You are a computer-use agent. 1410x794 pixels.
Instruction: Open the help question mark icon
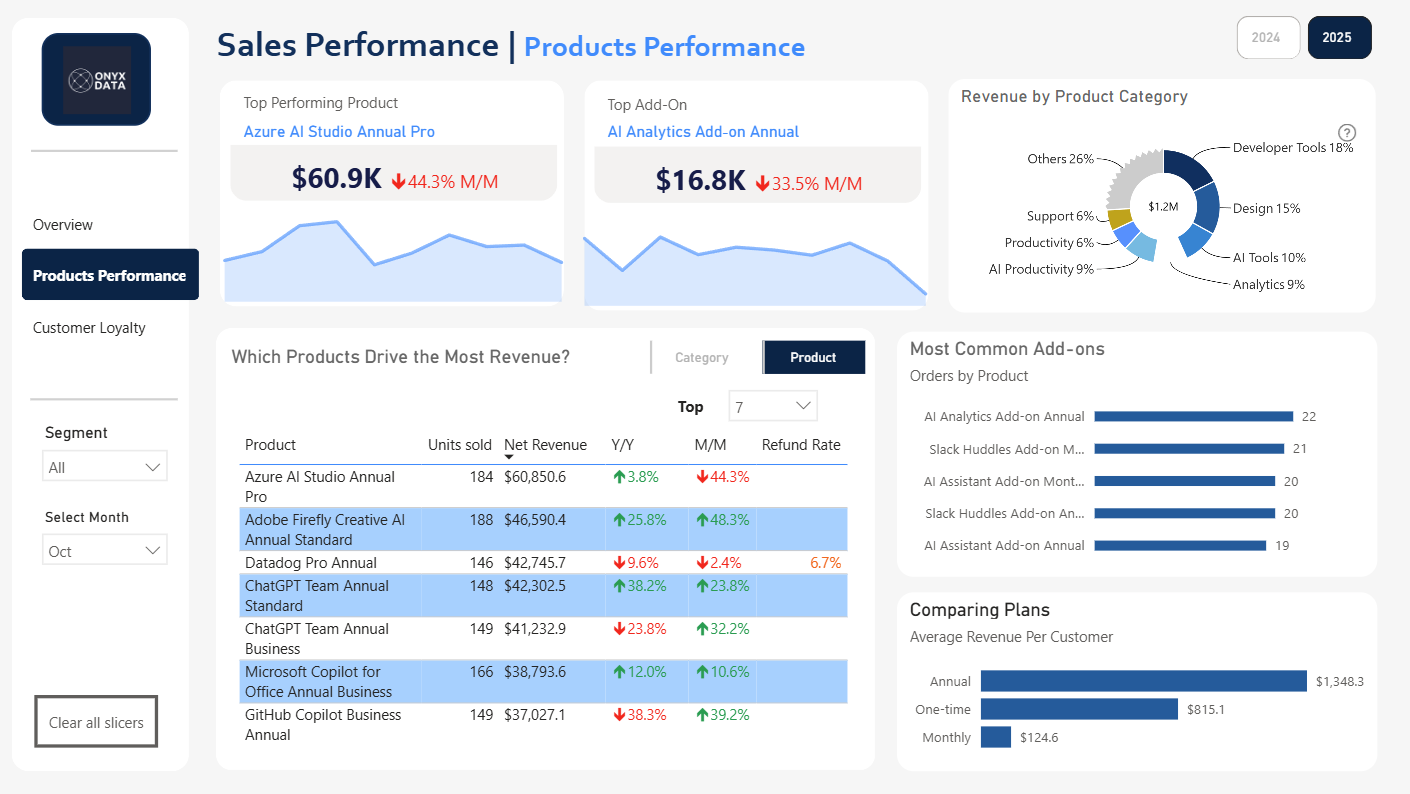click(1347, 133)
